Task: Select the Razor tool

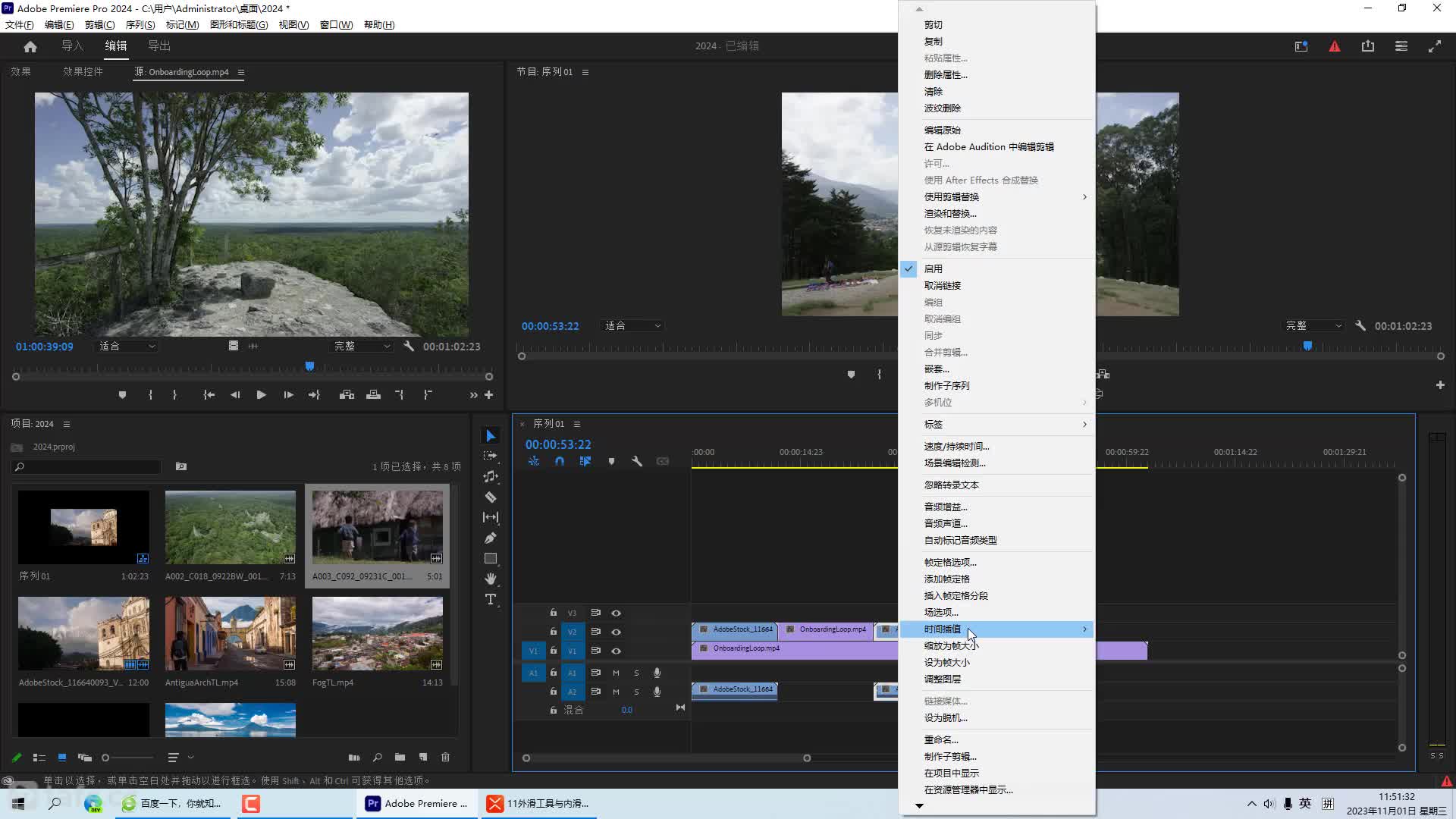Action: pos(490,497)
